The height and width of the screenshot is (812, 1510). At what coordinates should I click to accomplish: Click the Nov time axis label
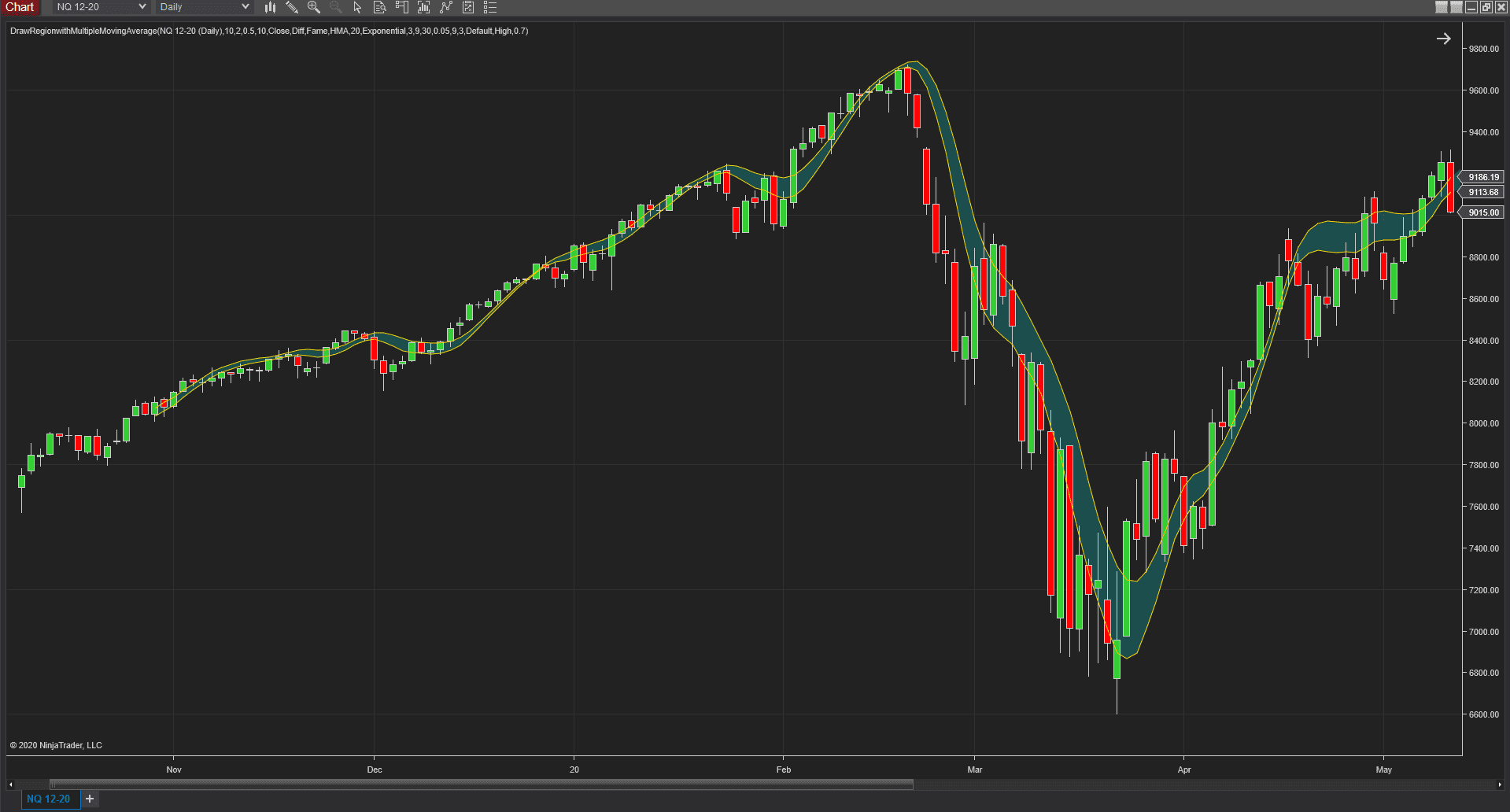[174, 770]
